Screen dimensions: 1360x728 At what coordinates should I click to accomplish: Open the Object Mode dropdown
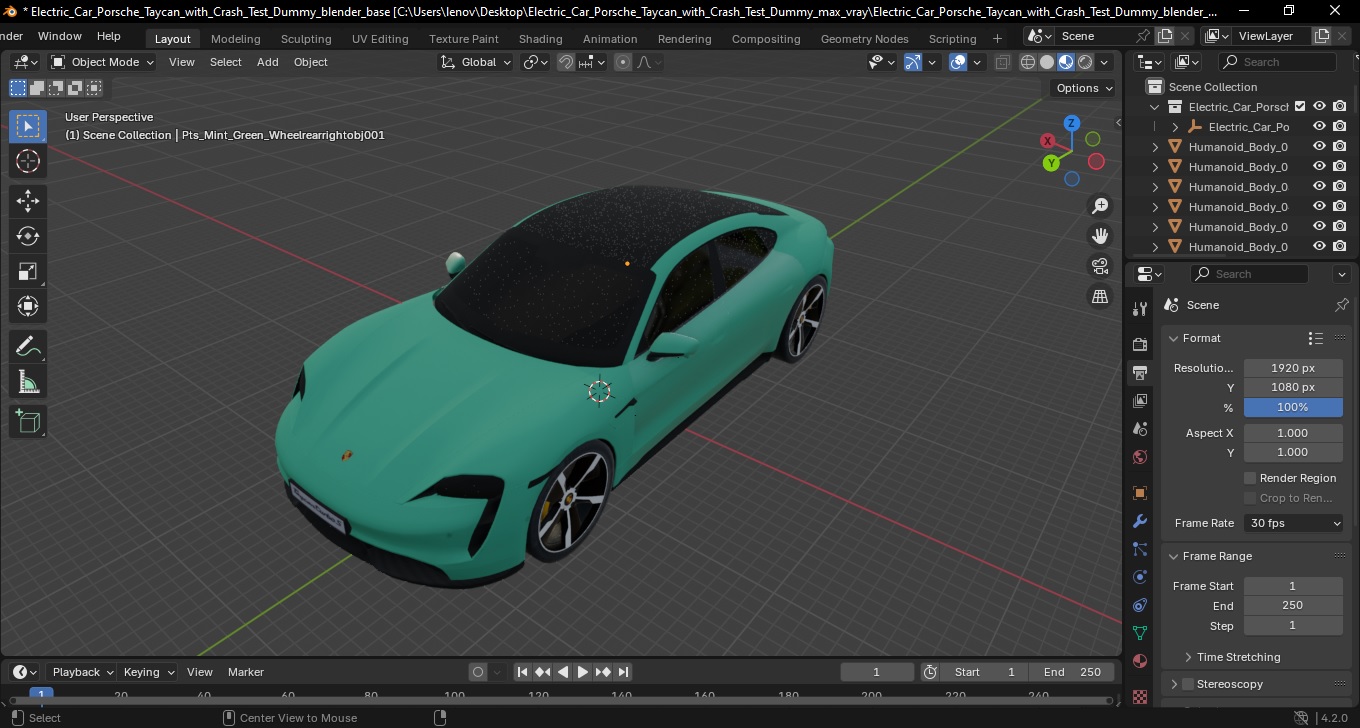[x=103, y=62]
